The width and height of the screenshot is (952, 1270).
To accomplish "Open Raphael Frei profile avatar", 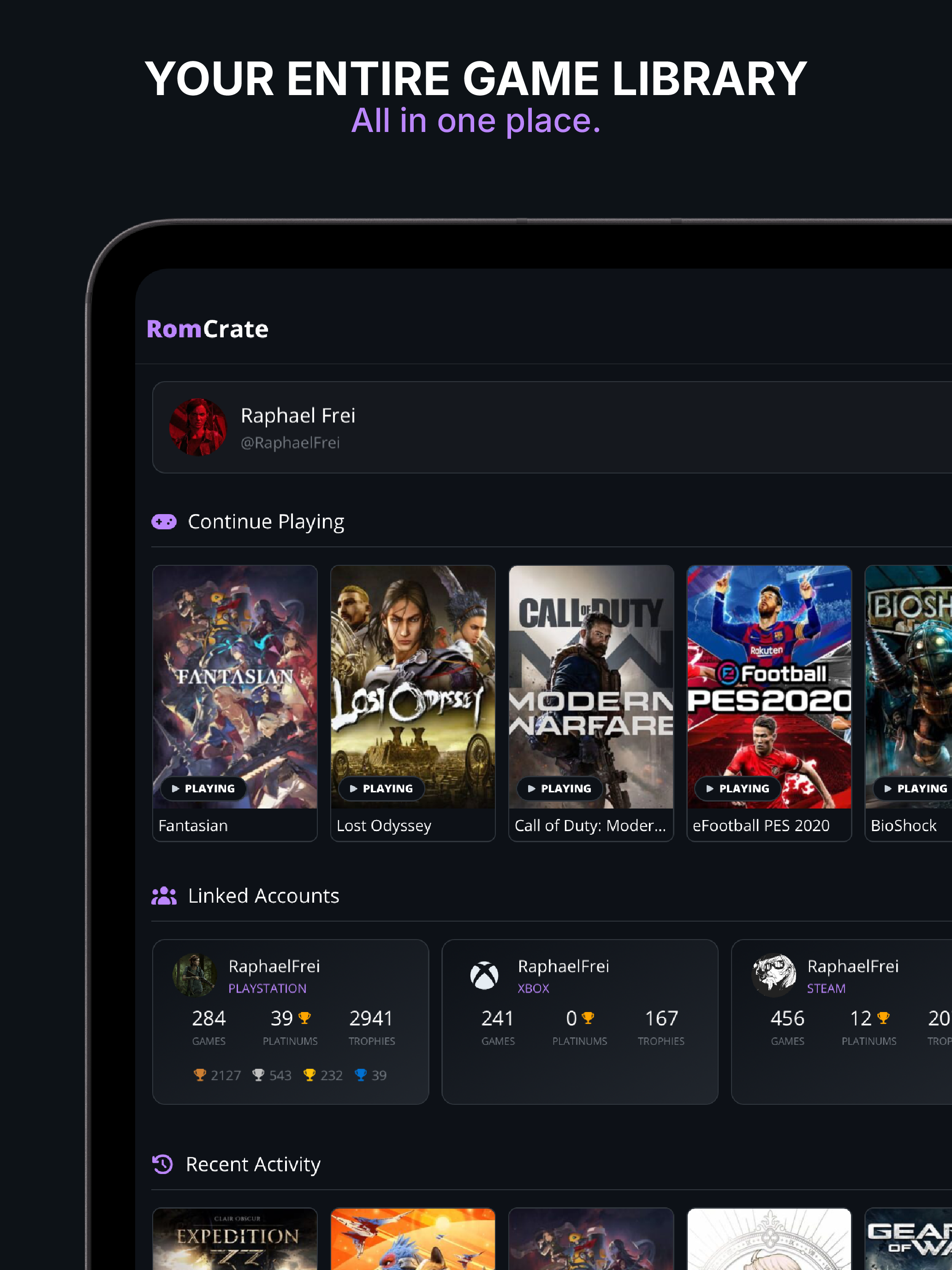I will coord(198,427).
